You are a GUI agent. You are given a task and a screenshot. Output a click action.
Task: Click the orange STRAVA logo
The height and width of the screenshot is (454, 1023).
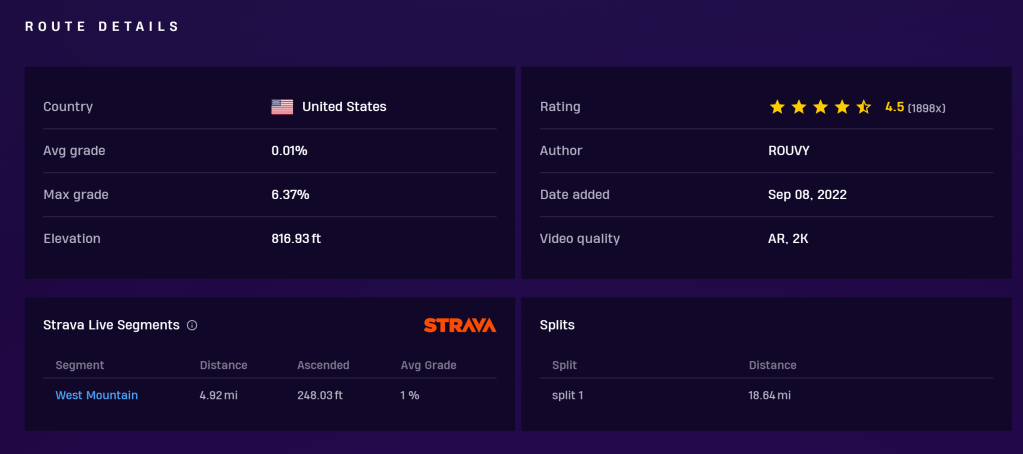pyautogui.click(x=459, y=325)
